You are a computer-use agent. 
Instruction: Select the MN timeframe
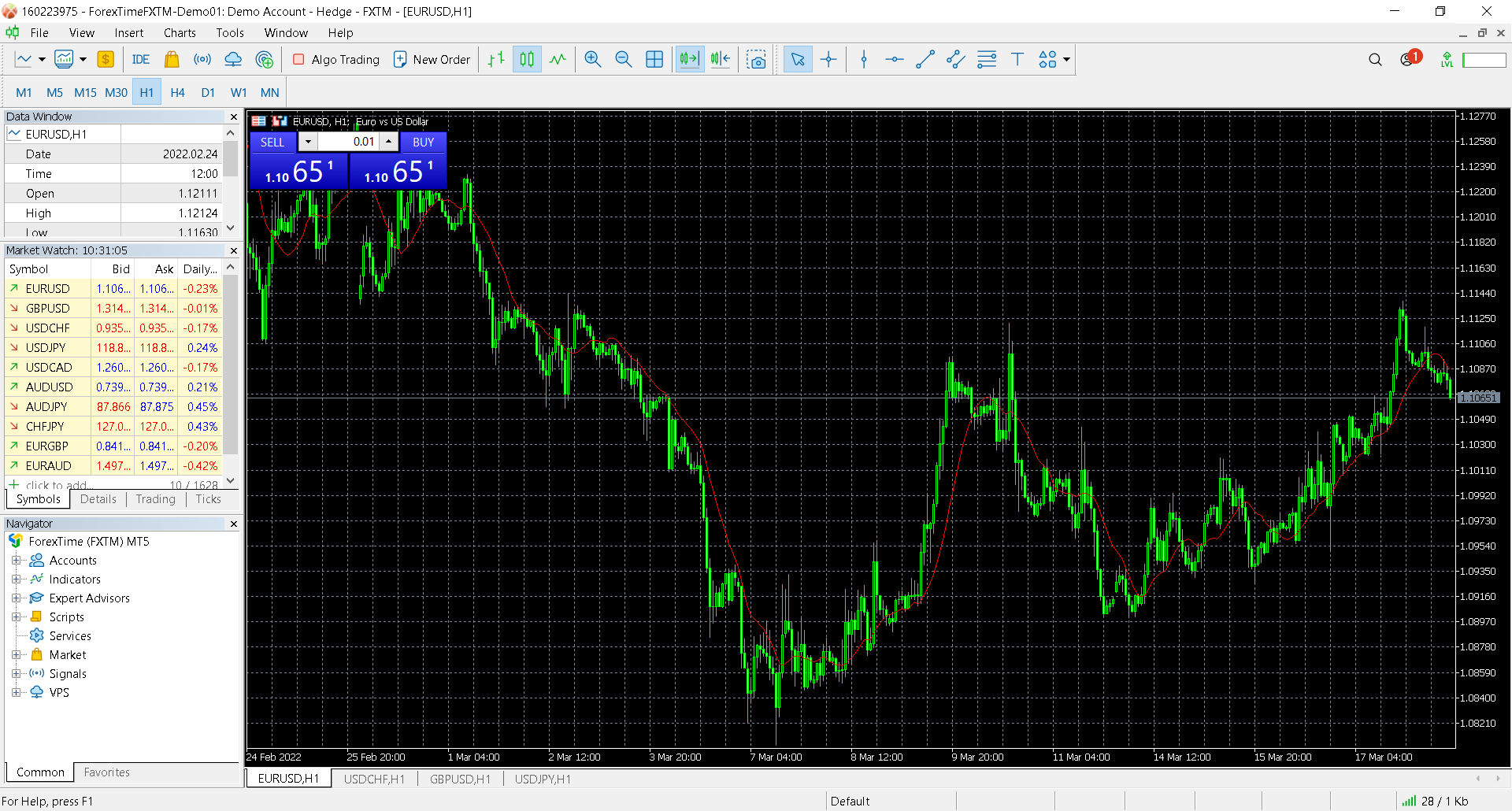tap(269, 92)
